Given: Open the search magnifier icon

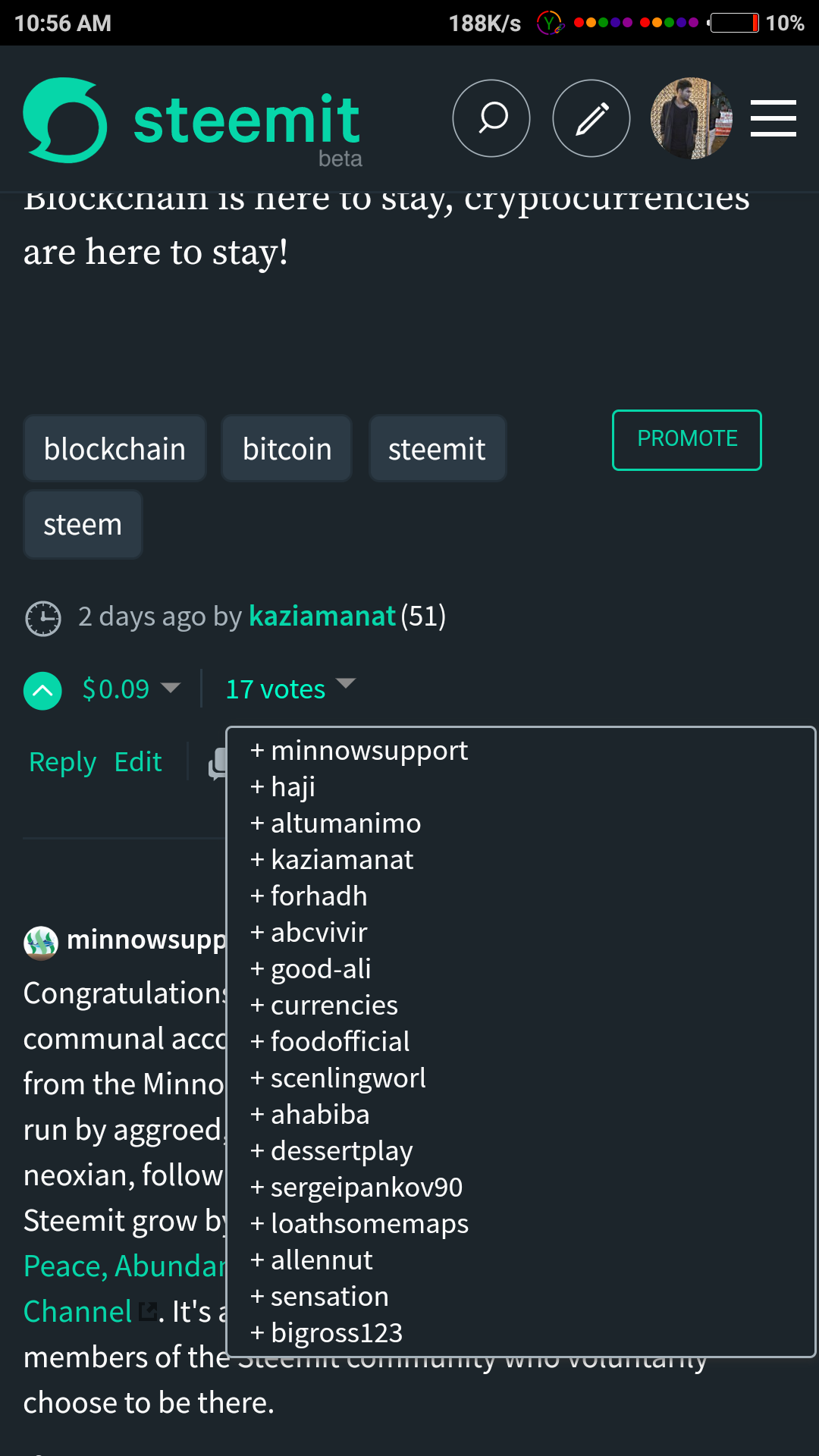Looking at the screenshot, I should click(x=491, y=118).
